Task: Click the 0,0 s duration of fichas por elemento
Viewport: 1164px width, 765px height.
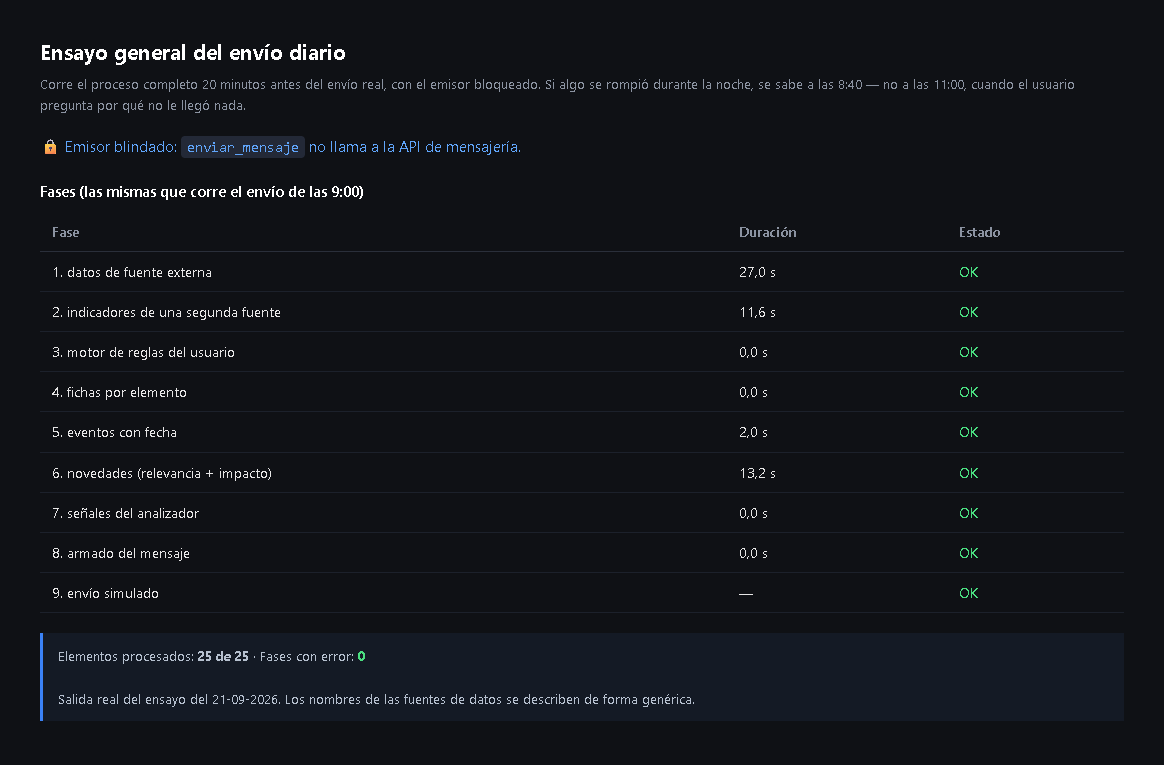Action: coord(753,393)
